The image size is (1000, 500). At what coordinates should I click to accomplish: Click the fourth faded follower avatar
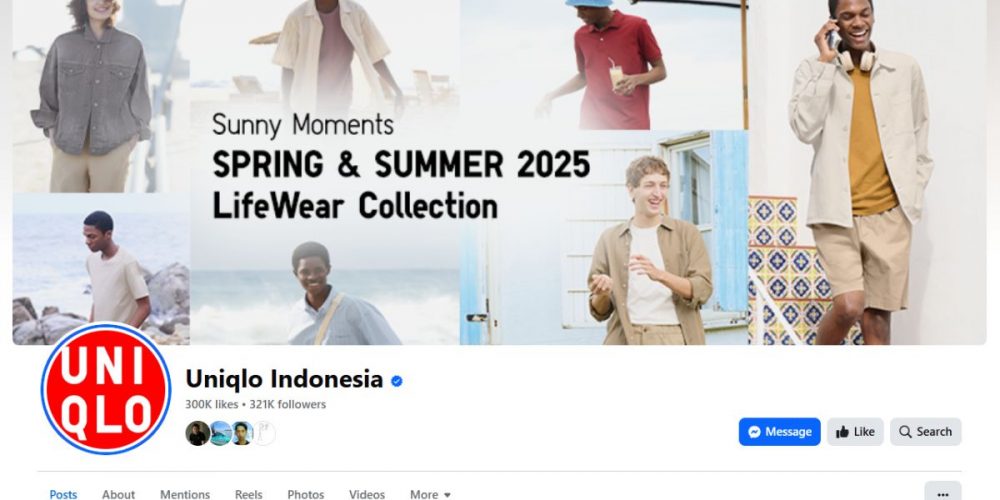click(265, 433)
